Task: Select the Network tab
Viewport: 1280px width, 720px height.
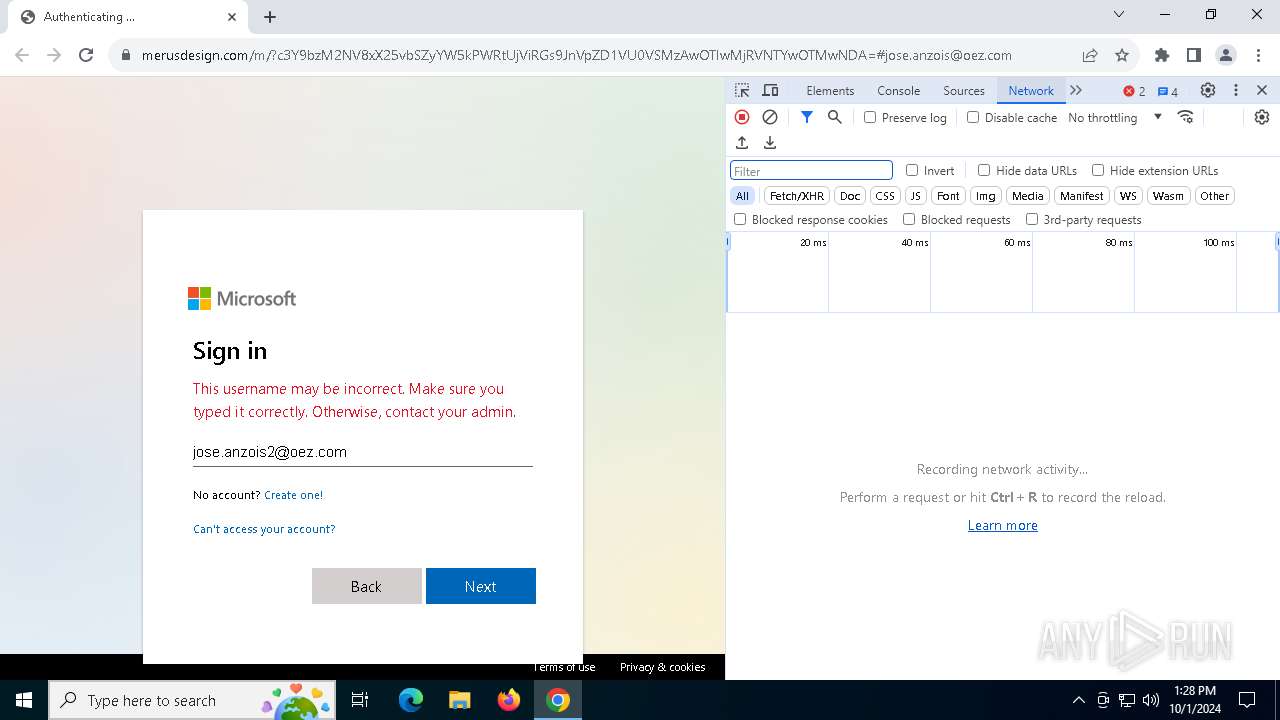Action: click(x=1031, y=90)
